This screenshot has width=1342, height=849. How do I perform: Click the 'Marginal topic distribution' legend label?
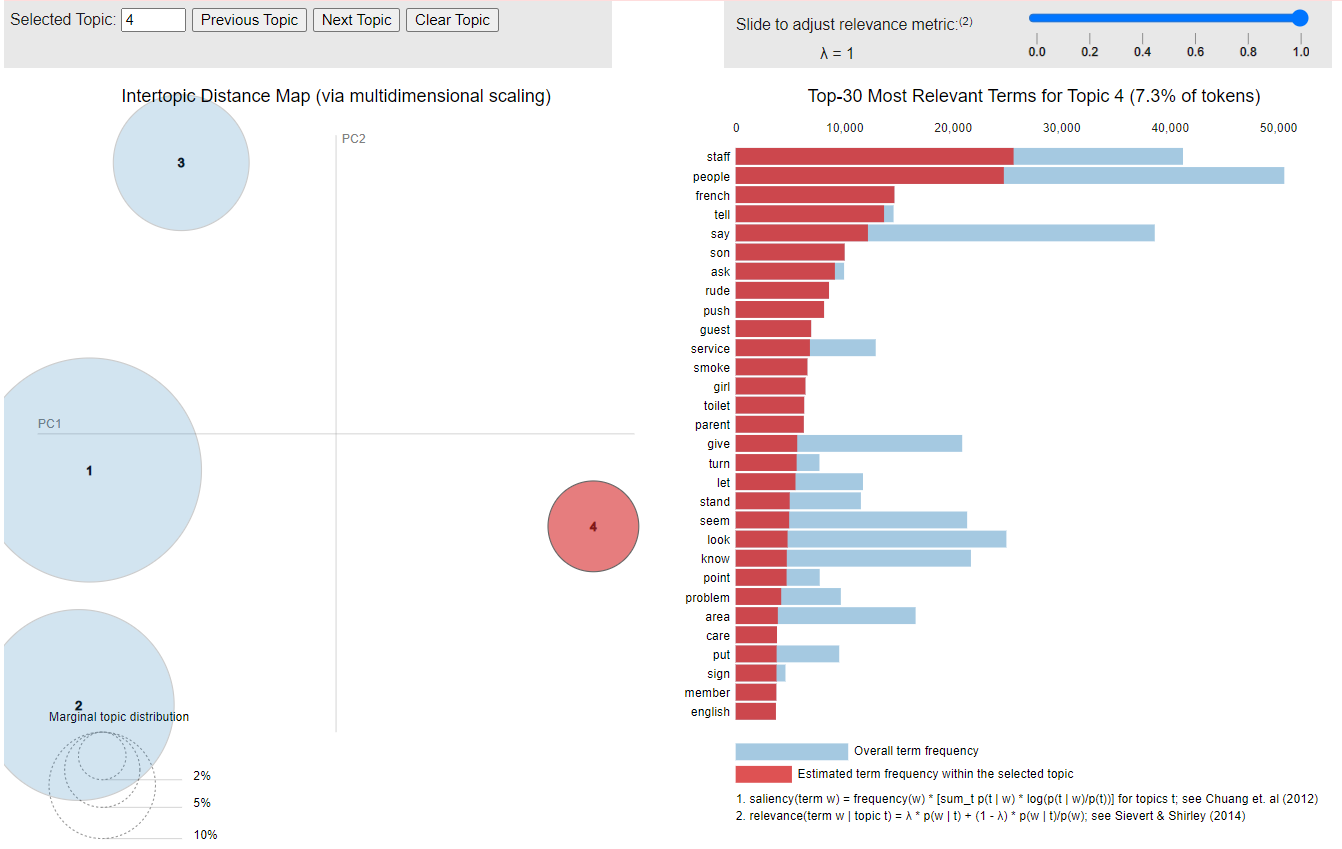click(119, 717)
